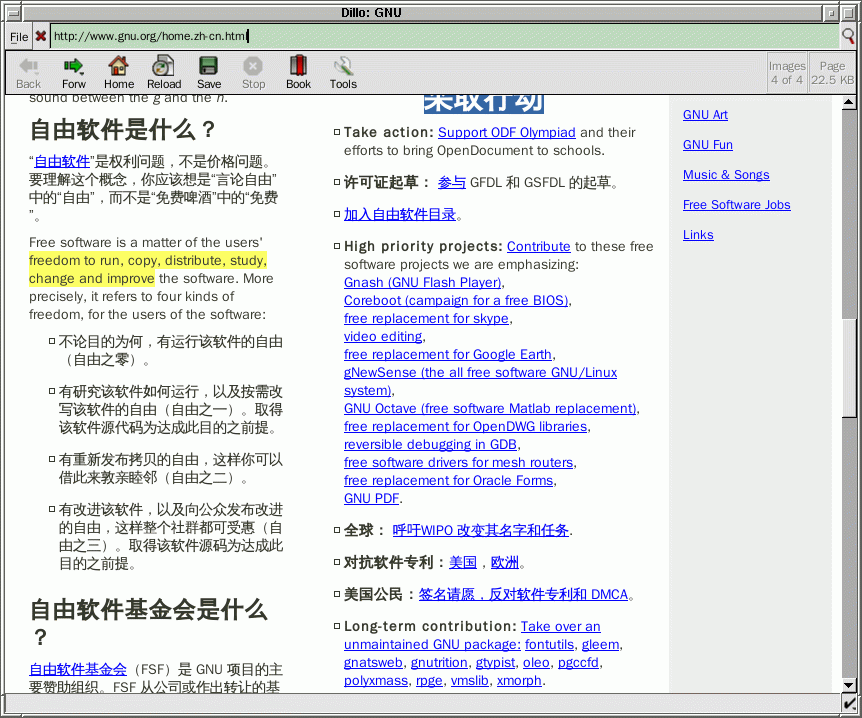Open the fontutils package link
Image resolution: width=862 pixels, height=718 pixels.
[x=549, y=645]
